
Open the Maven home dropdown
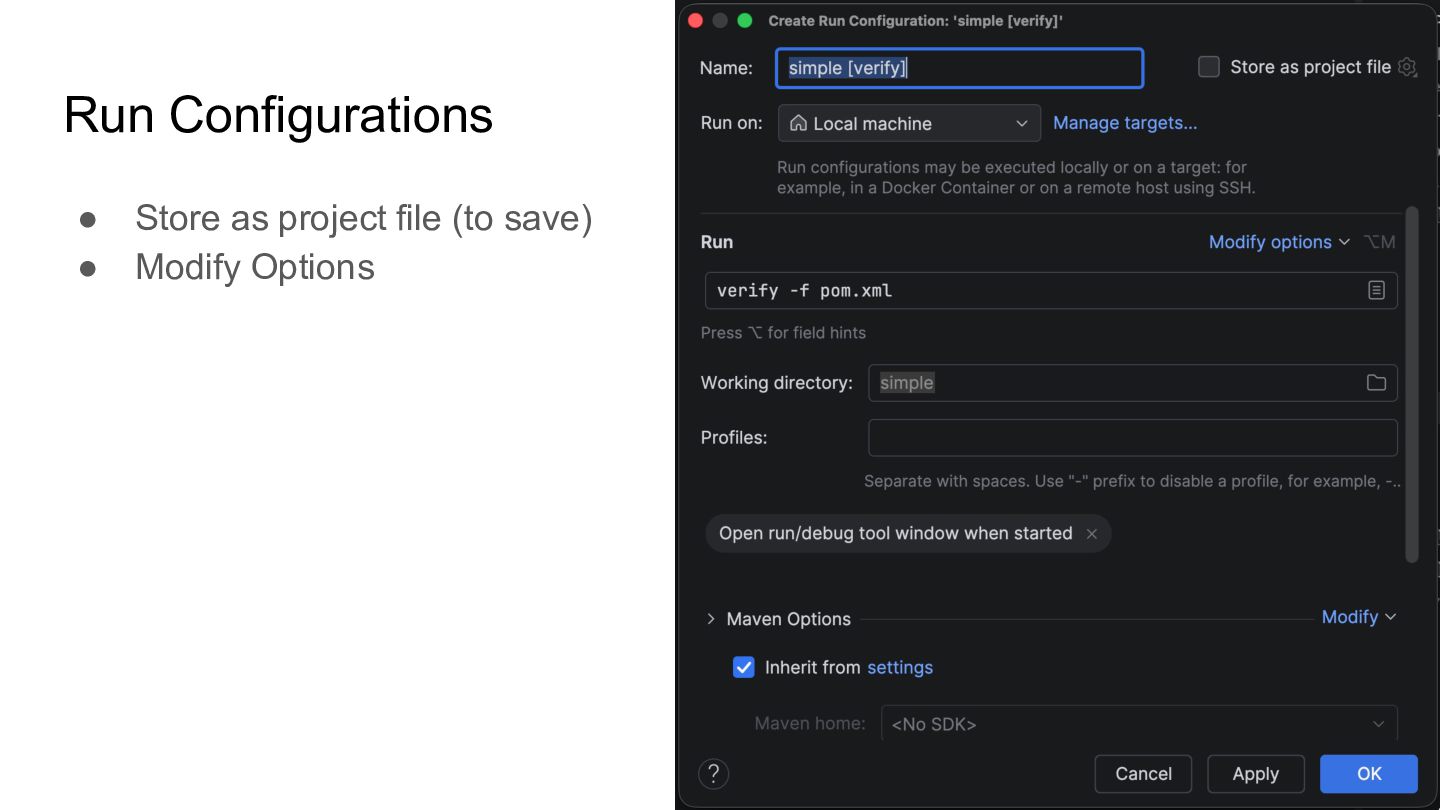click(1378, 724)
